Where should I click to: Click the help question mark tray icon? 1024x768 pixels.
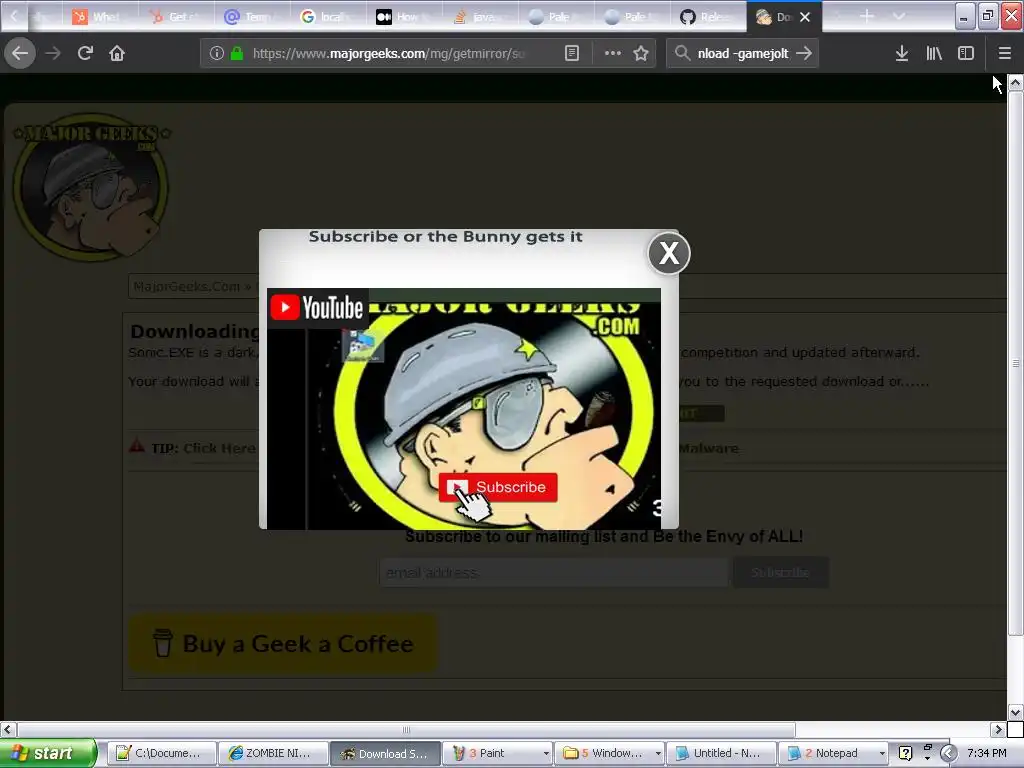[905, 753]
